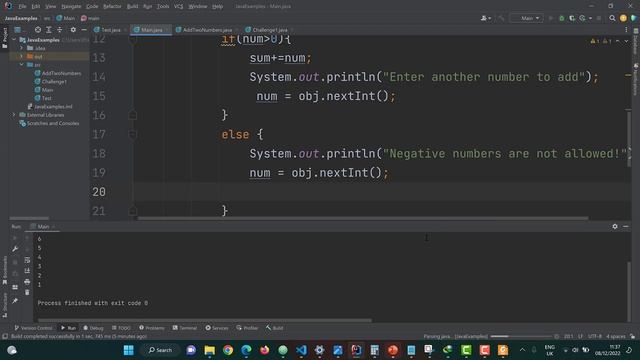Open dropdown arrow beside profiler icon

pos(590,18)
